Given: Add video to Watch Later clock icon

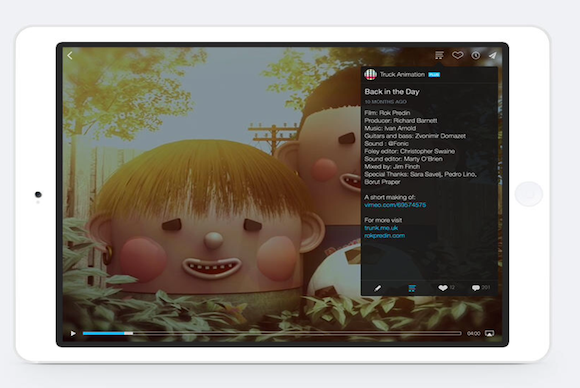Looking at the screenshot, I should 476,55.
